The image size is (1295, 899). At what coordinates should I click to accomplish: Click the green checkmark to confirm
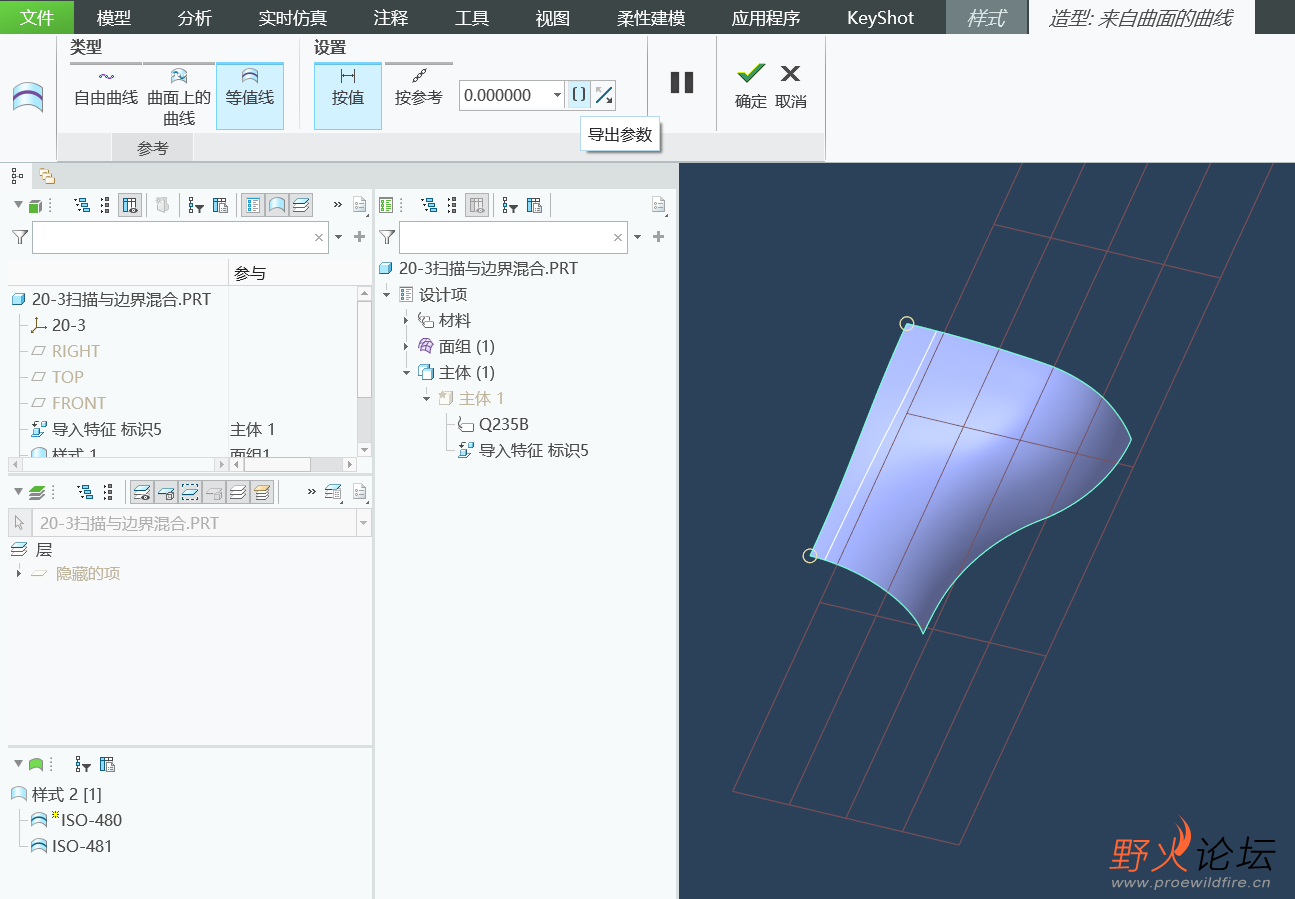pos(750,74)
